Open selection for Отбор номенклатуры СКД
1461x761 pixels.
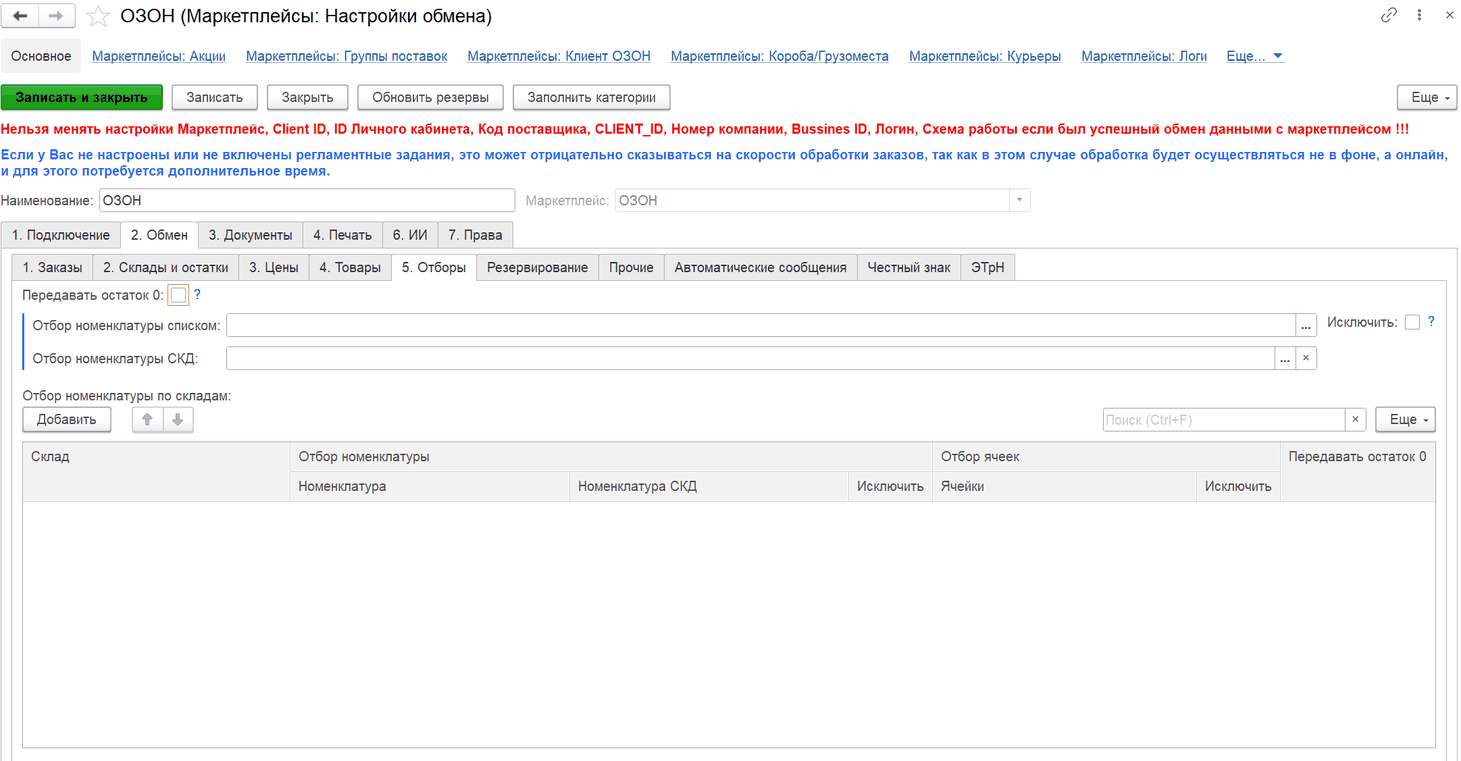(x=1285, y=358)
